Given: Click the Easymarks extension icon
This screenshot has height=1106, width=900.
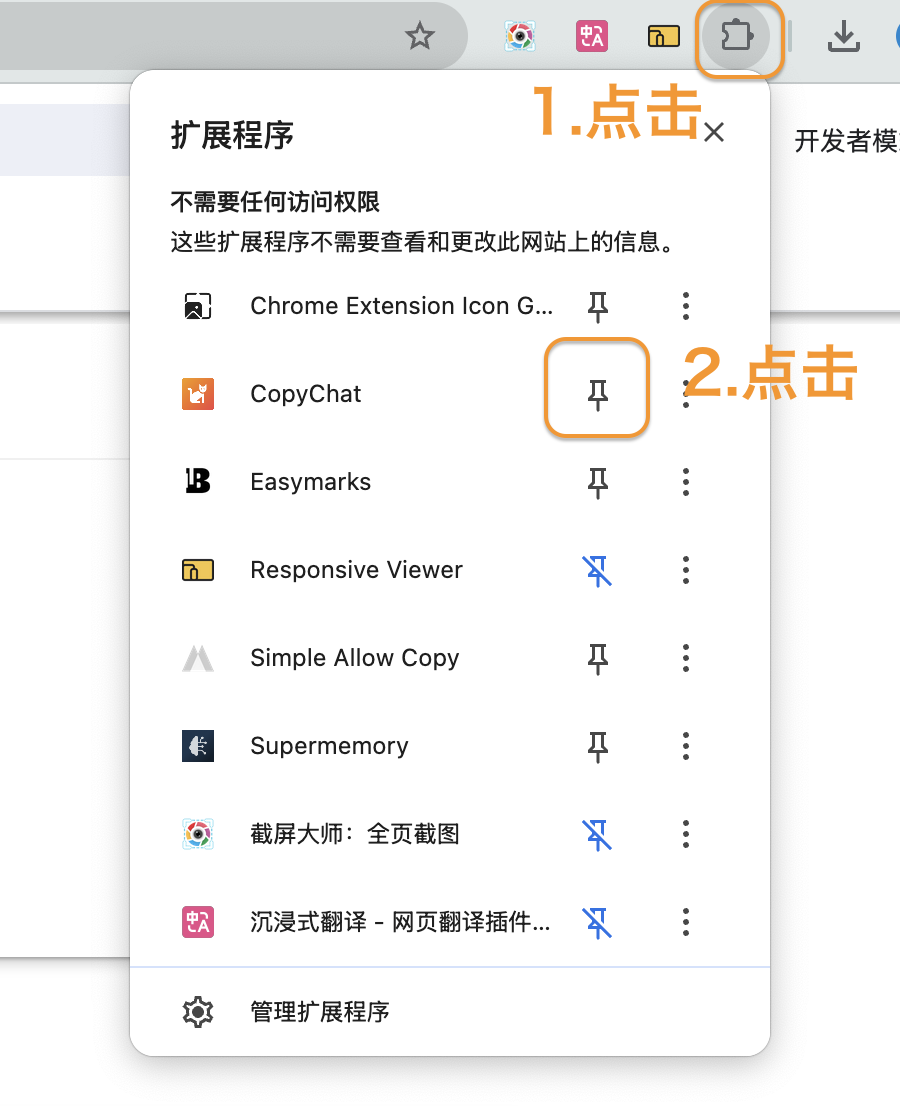Looking at the screenshot, I should click(x=197, y=481).
